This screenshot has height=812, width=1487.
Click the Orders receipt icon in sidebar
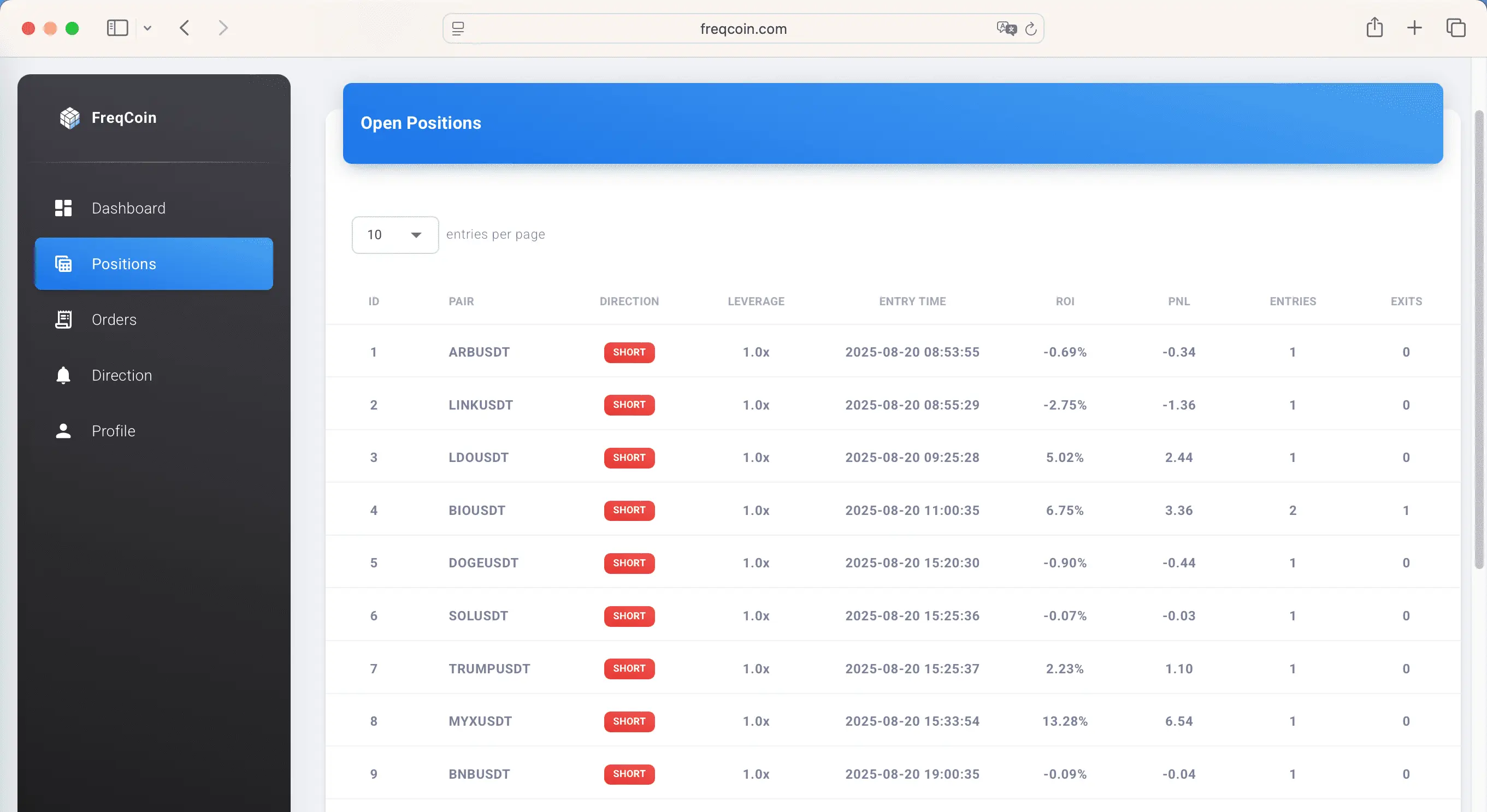pyautogui.click(x=63, y=319)
